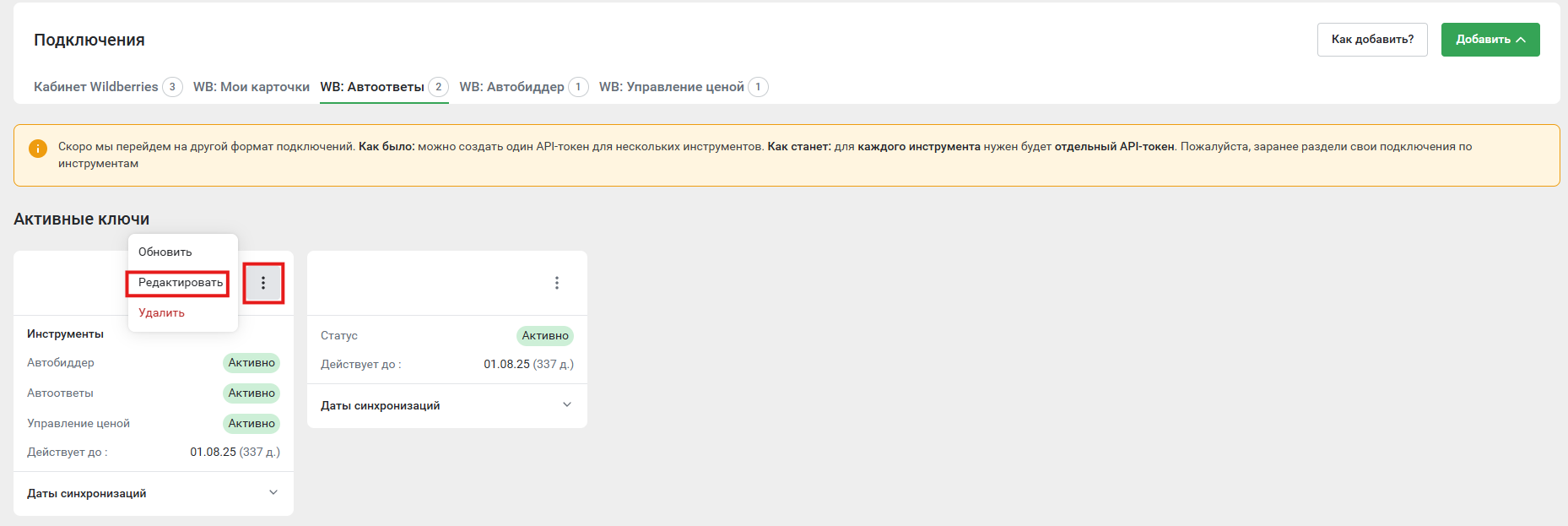Open three-dot menu on first key card
Image resolution: width=1568 pixels, height=526 pixels.
click(263, 283)
